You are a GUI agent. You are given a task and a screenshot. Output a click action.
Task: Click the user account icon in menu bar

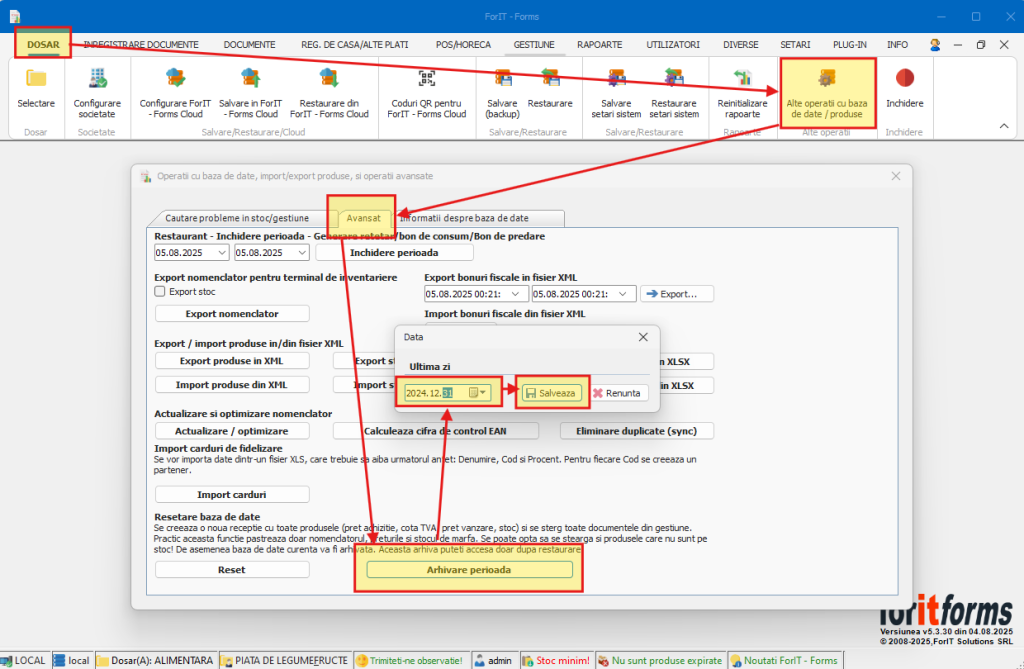[935, 44]
